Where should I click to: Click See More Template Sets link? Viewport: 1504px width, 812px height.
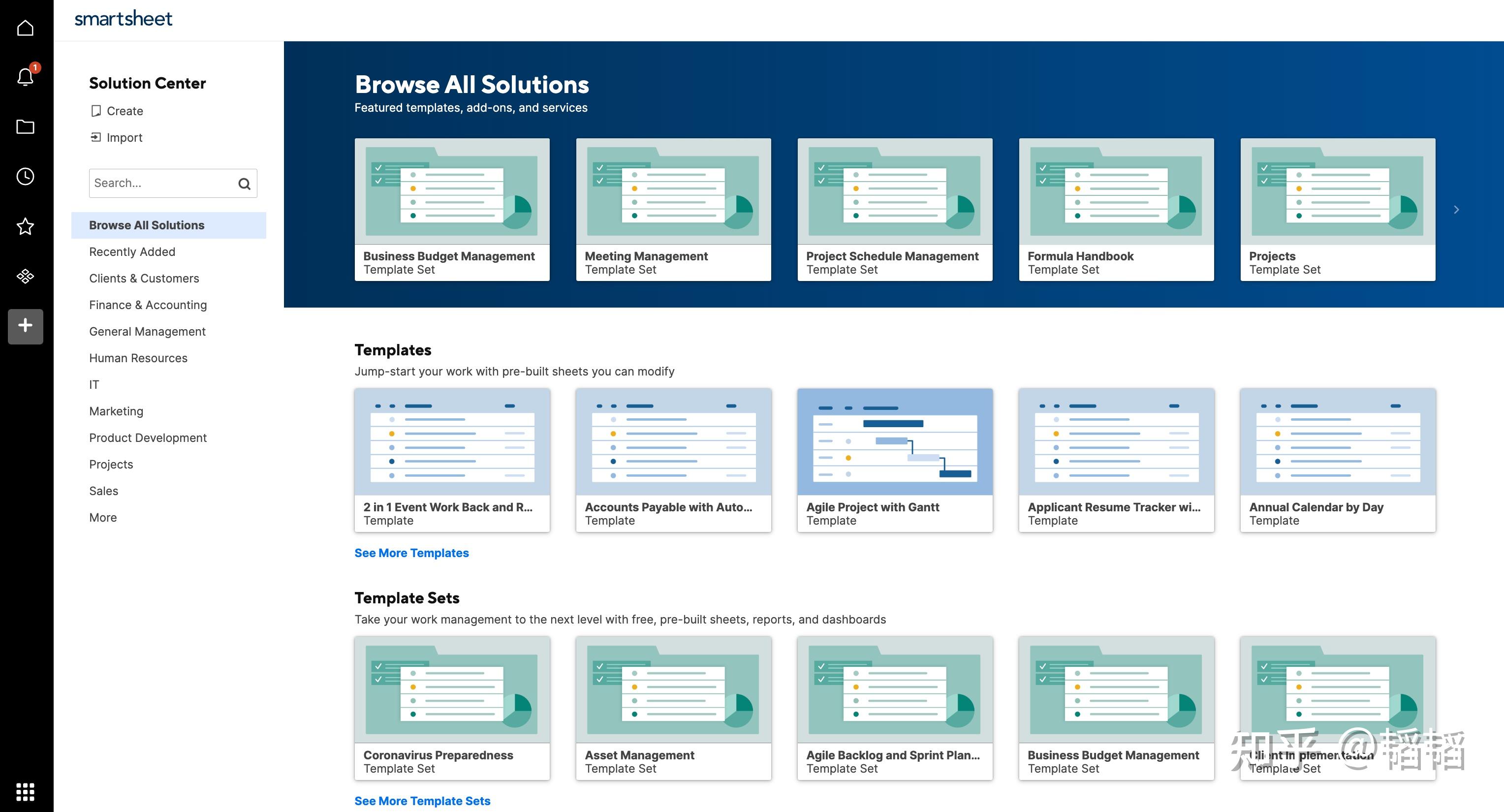[422, 801]
